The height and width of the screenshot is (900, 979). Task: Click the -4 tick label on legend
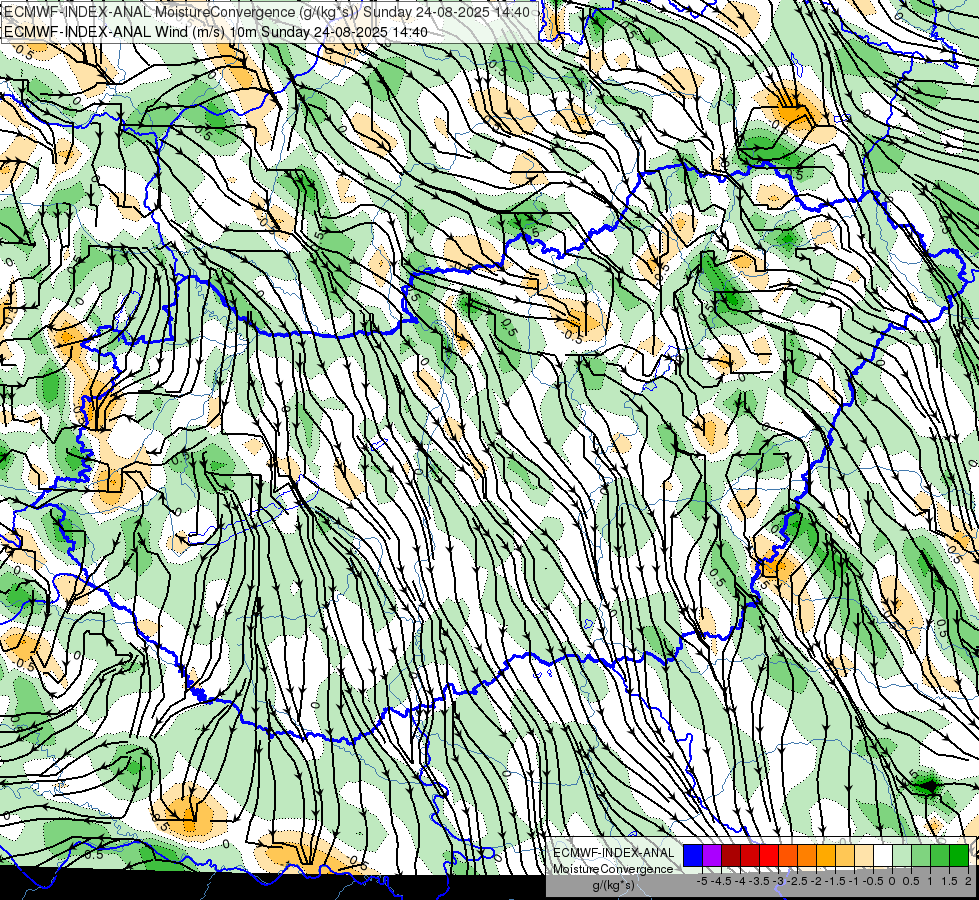point(740,881)
